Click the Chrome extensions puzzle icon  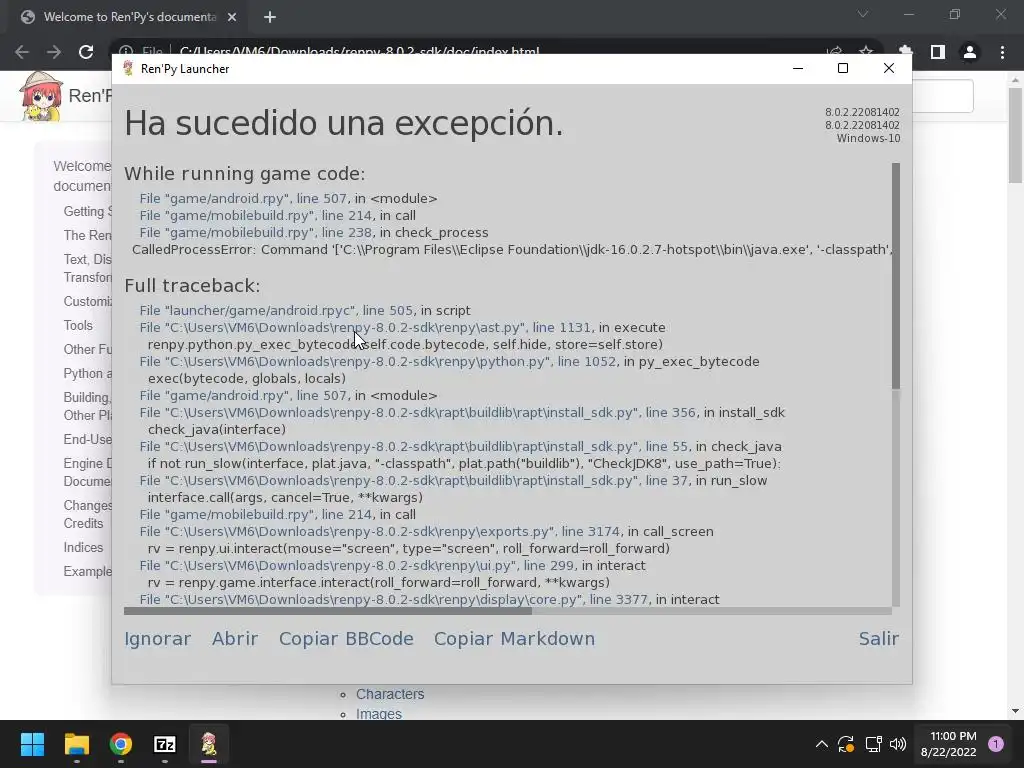(x=905, y=52)
